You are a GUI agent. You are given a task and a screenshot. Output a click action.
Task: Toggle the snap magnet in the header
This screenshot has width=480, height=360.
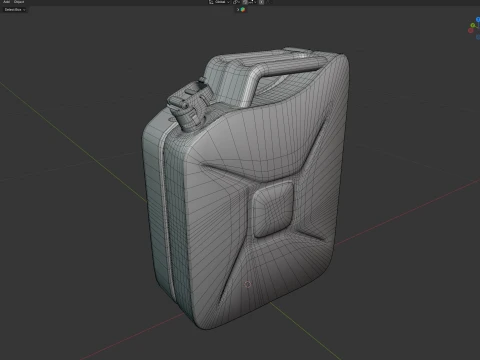(x=245, y=2)
